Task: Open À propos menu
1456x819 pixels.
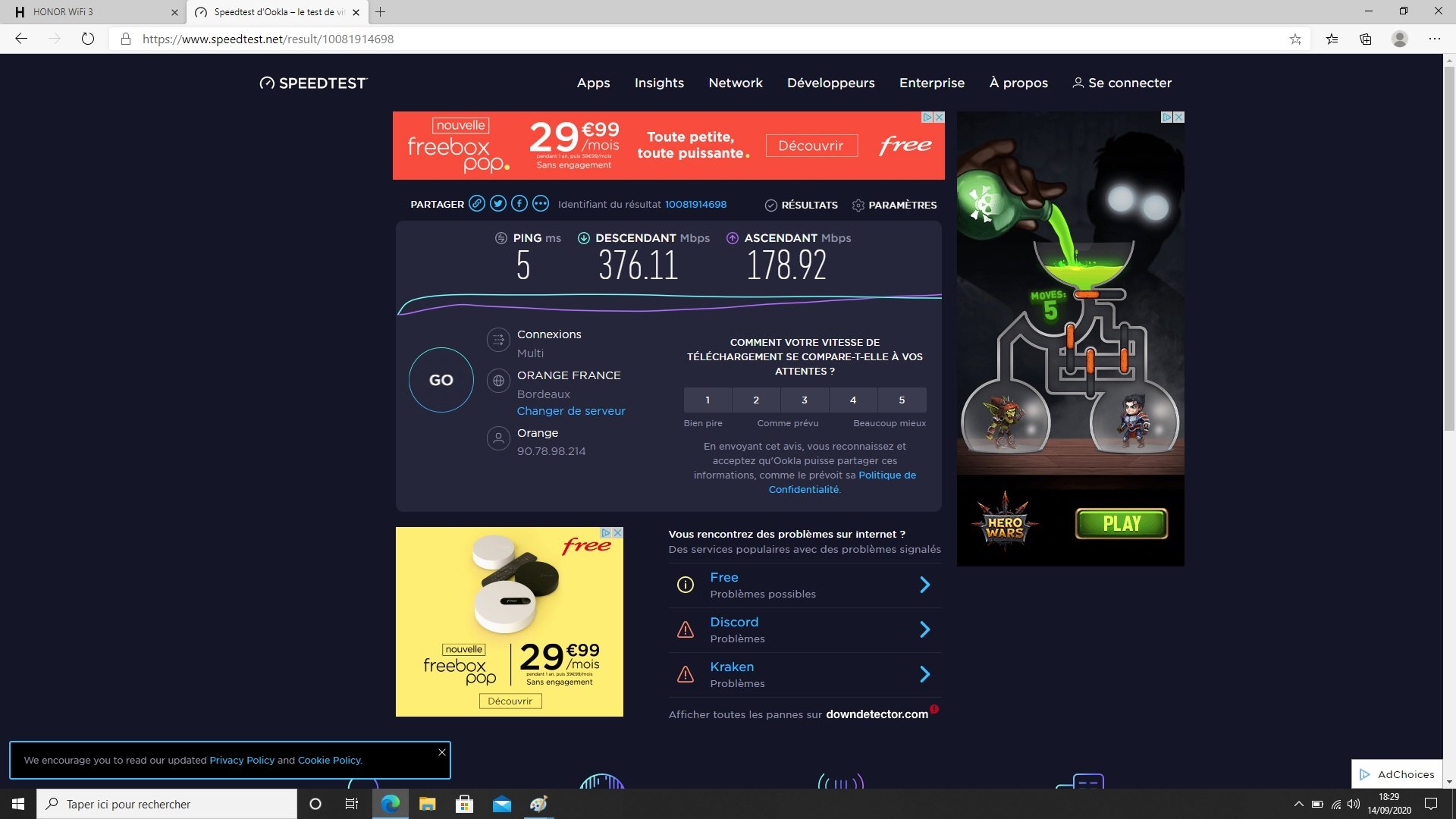Action: (1018, 83)
